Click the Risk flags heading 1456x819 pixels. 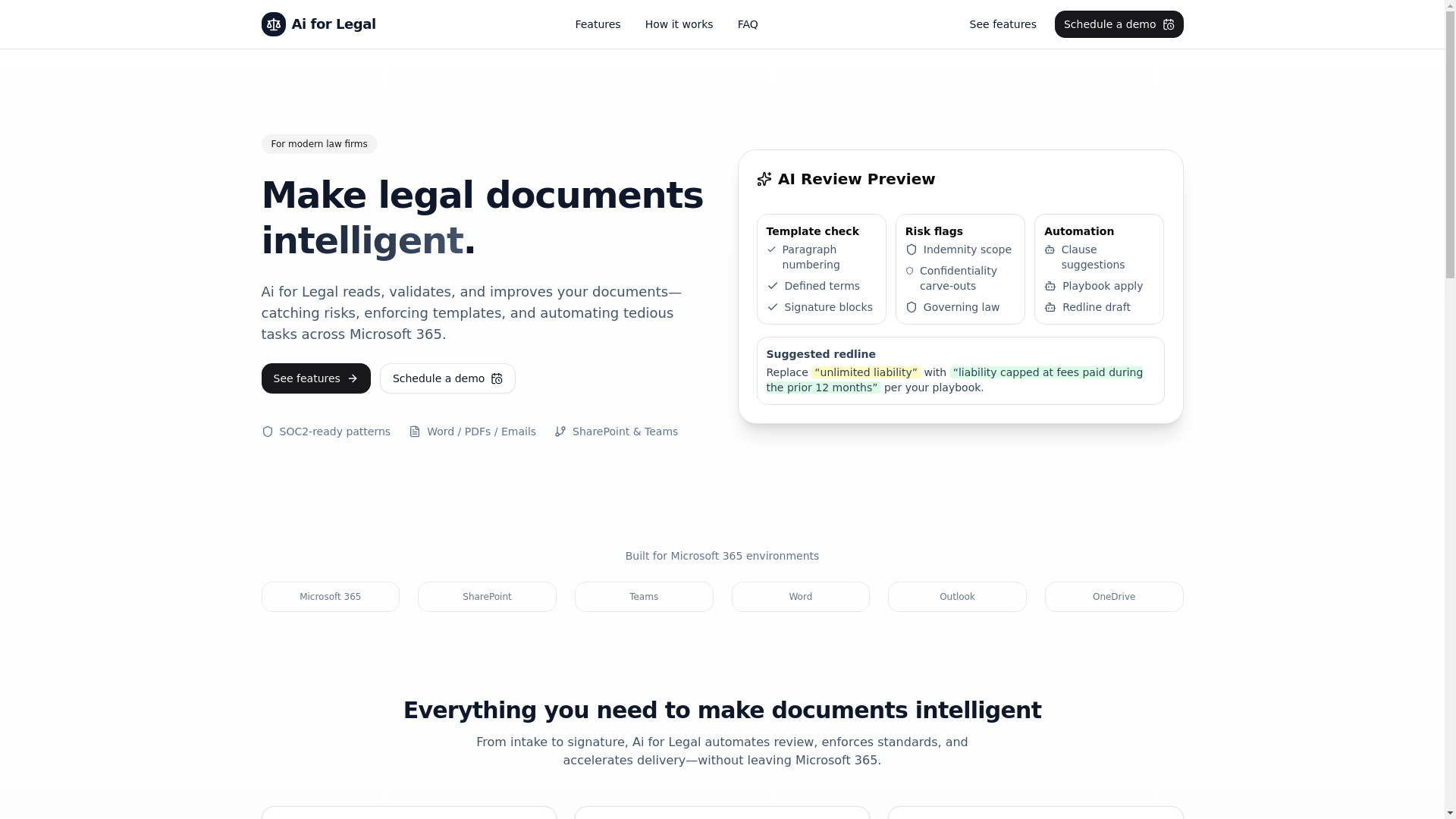(x=934, y=231)
